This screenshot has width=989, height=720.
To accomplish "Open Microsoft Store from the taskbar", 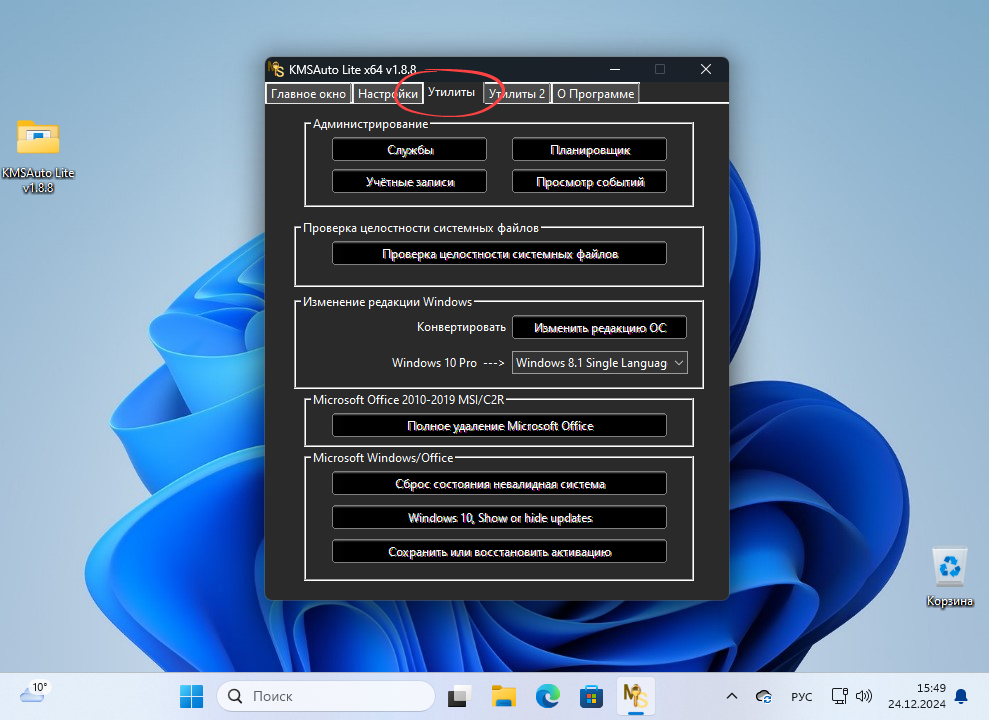I will 591,696.
